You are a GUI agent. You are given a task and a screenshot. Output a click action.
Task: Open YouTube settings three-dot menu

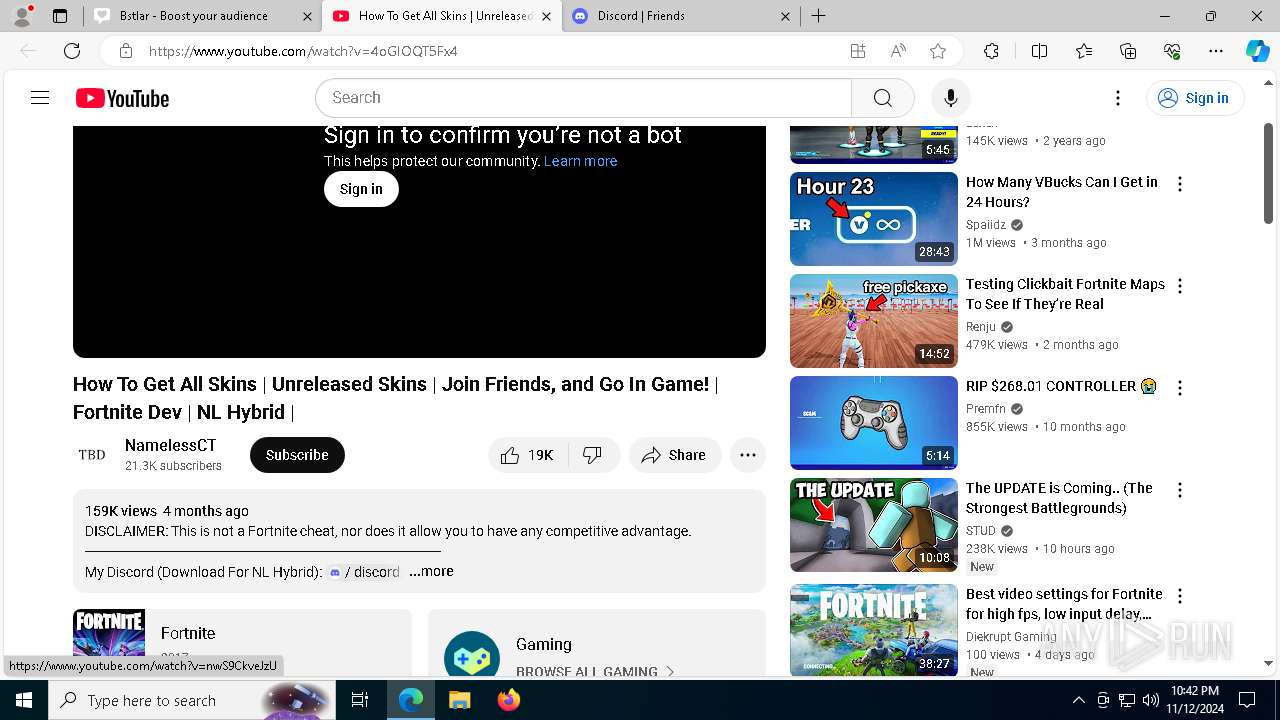point(1118,98)
